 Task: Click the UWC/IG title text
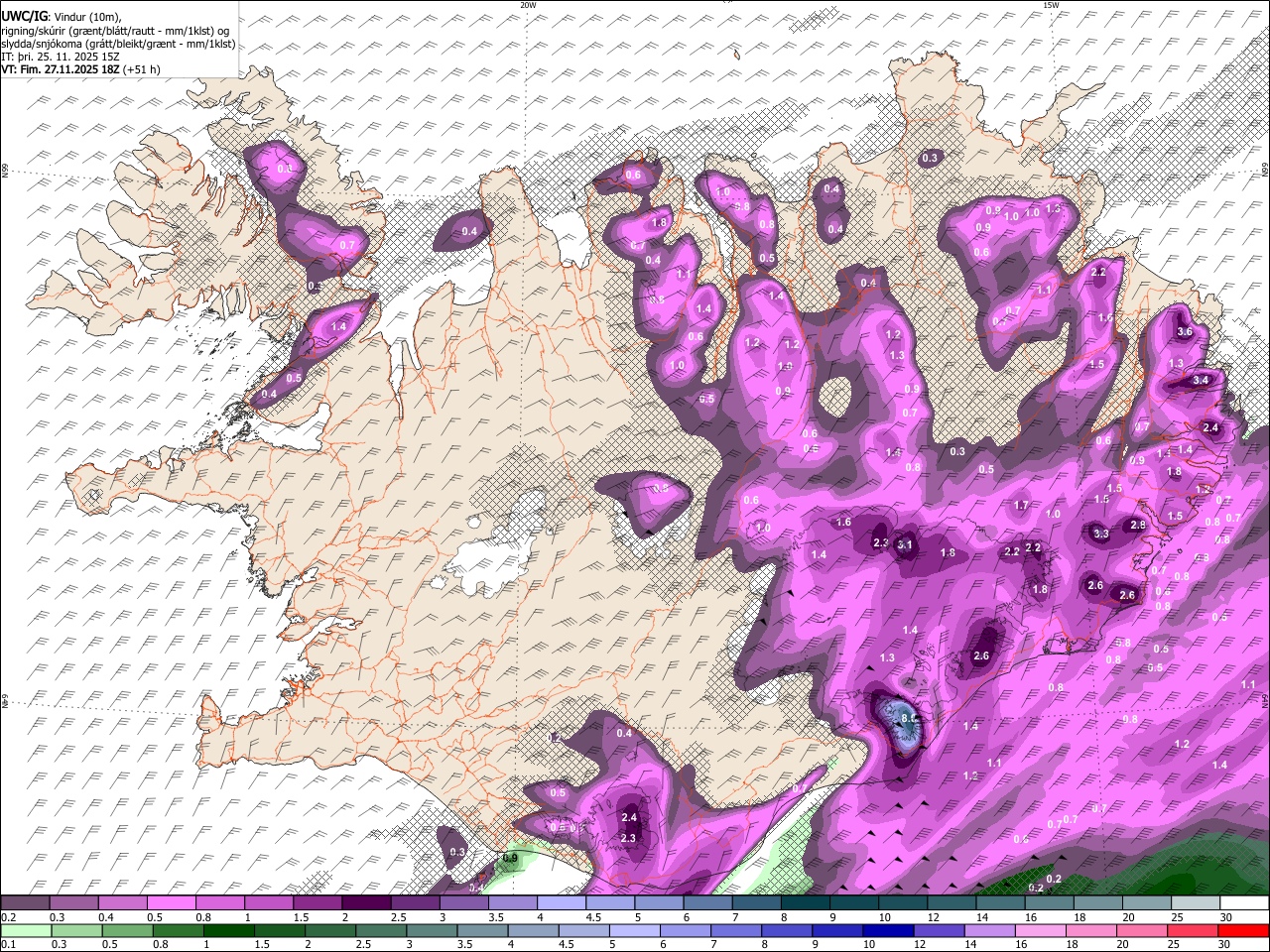pos(23,16)
